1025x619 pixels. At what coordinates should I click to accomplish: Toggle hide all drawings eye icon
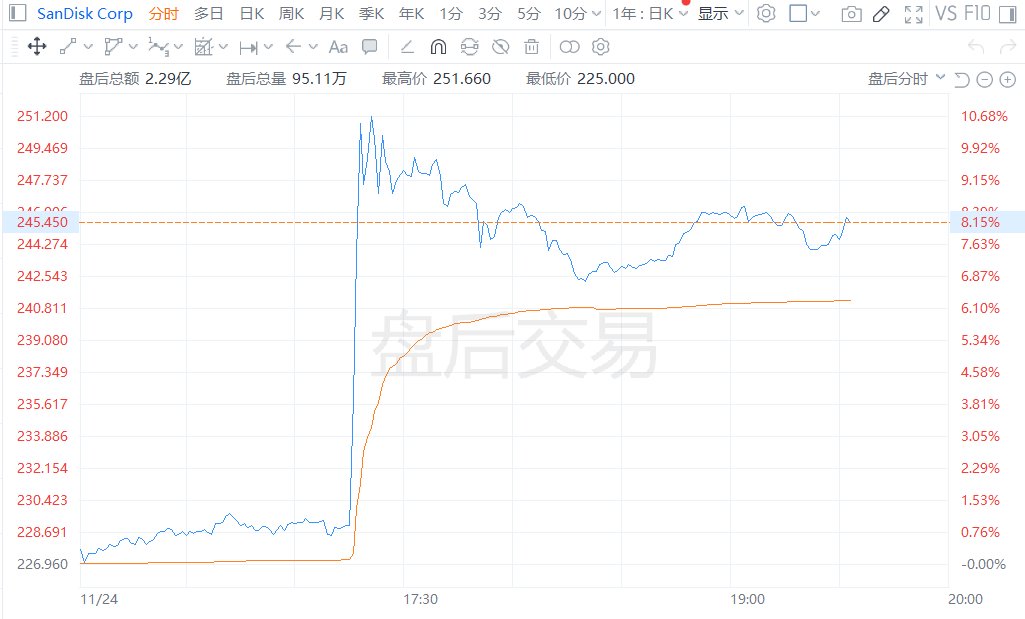pyautogui.click(x=501, y=46)
